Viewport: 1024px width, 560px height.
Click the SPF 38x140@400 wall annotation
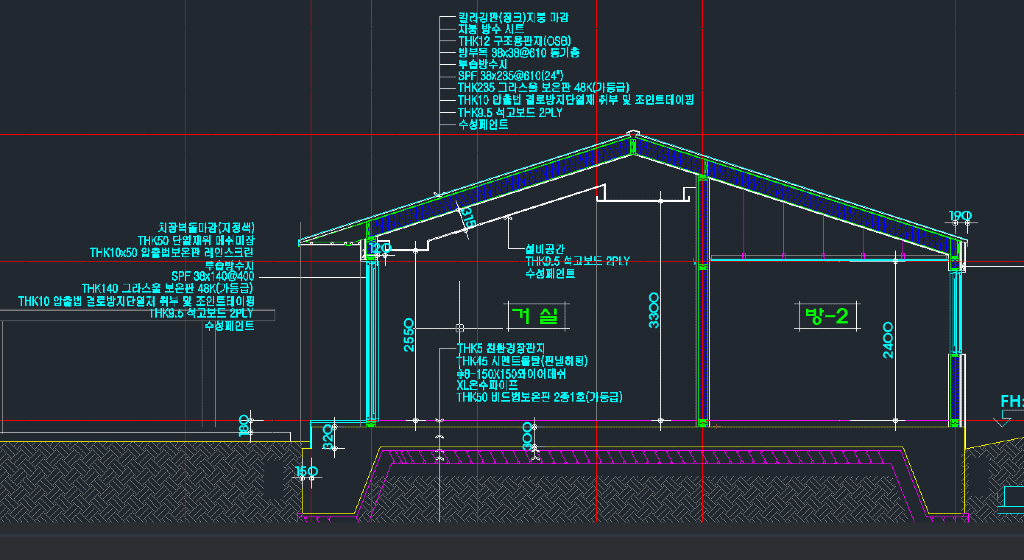click(213, 276)
